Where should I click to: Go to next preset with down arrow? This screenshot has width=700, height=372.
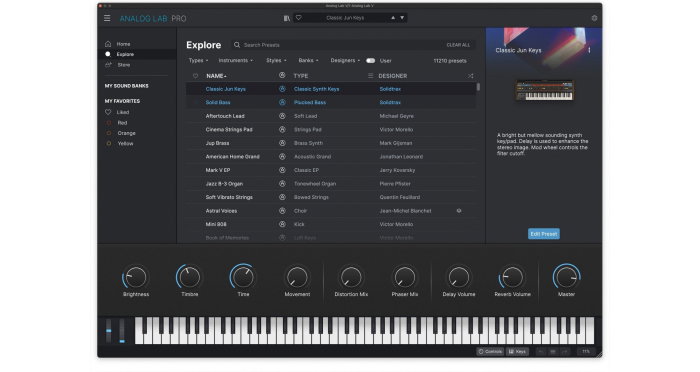click(x=402, y=18)
